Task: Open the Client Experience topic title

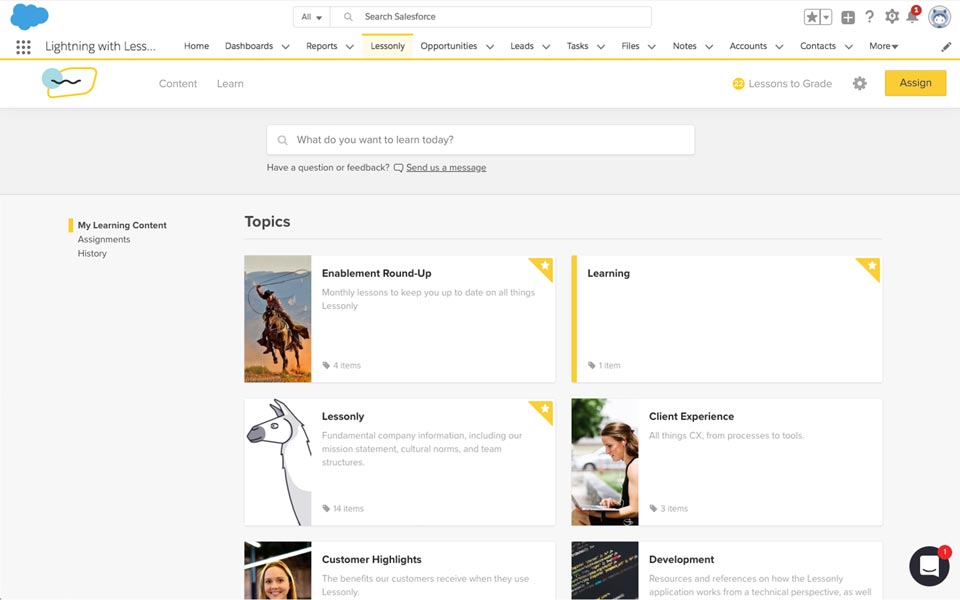Action: [x=691, y=417]
